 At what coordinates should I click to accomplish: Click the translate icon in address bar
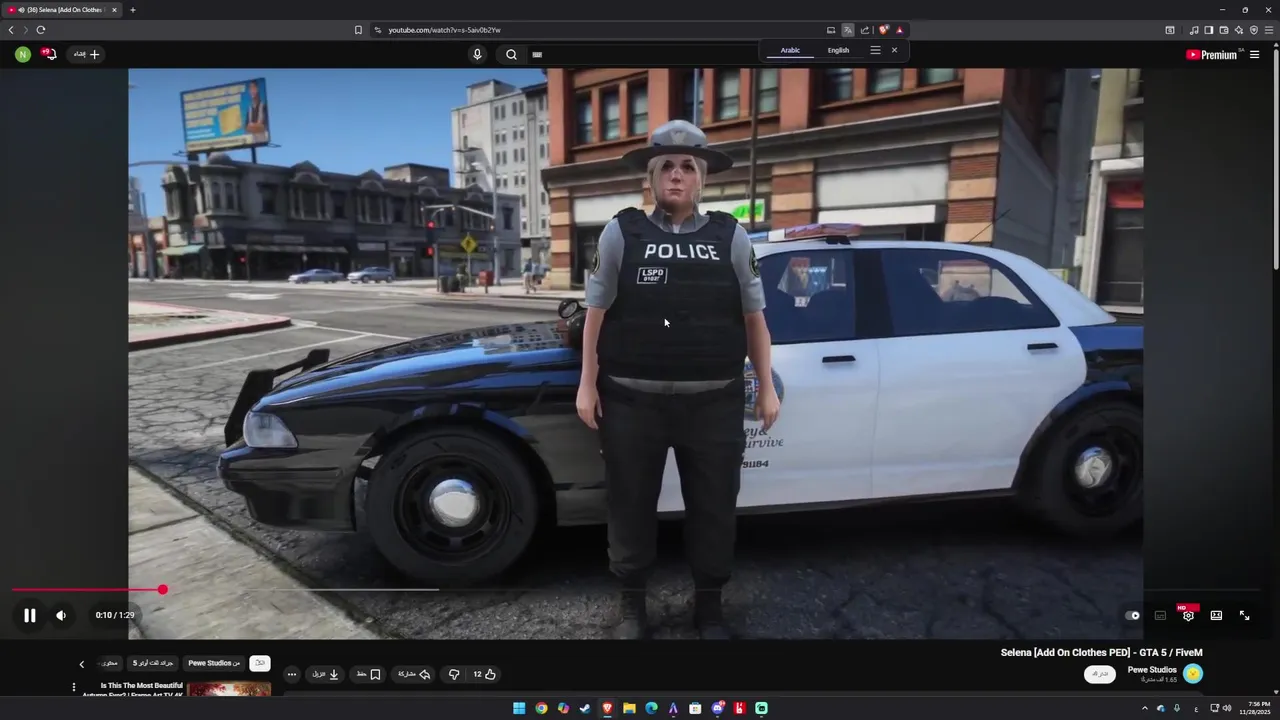point(848,30)
